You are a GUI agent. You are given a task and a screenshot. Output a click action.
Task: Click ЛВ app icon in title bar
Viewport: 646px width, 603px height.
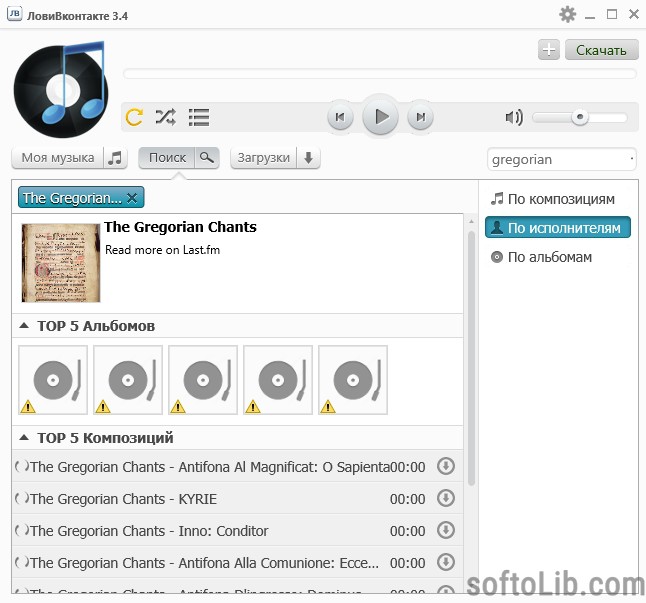[14, 14]
